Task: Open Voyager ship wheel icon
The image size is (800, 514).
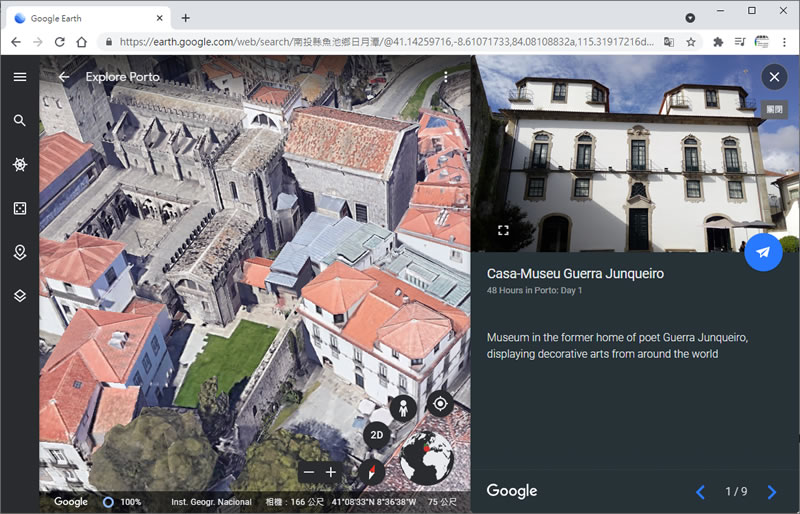Action: point(20,164)
